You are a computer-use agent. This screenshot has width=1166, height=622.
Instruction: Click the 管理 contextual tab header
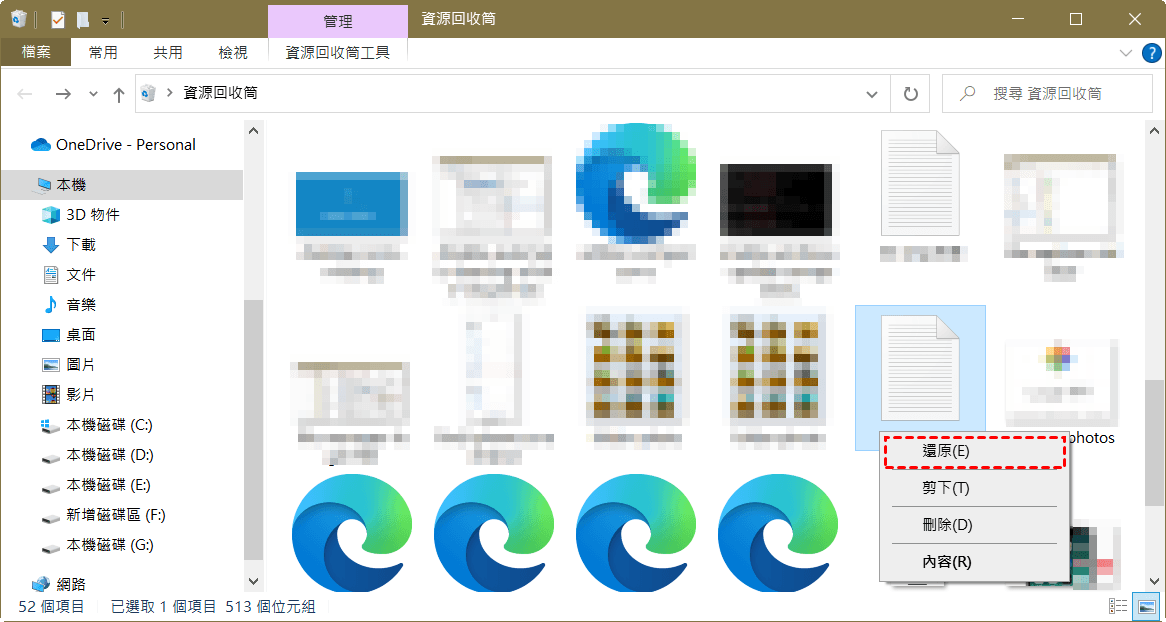(338, 22)
